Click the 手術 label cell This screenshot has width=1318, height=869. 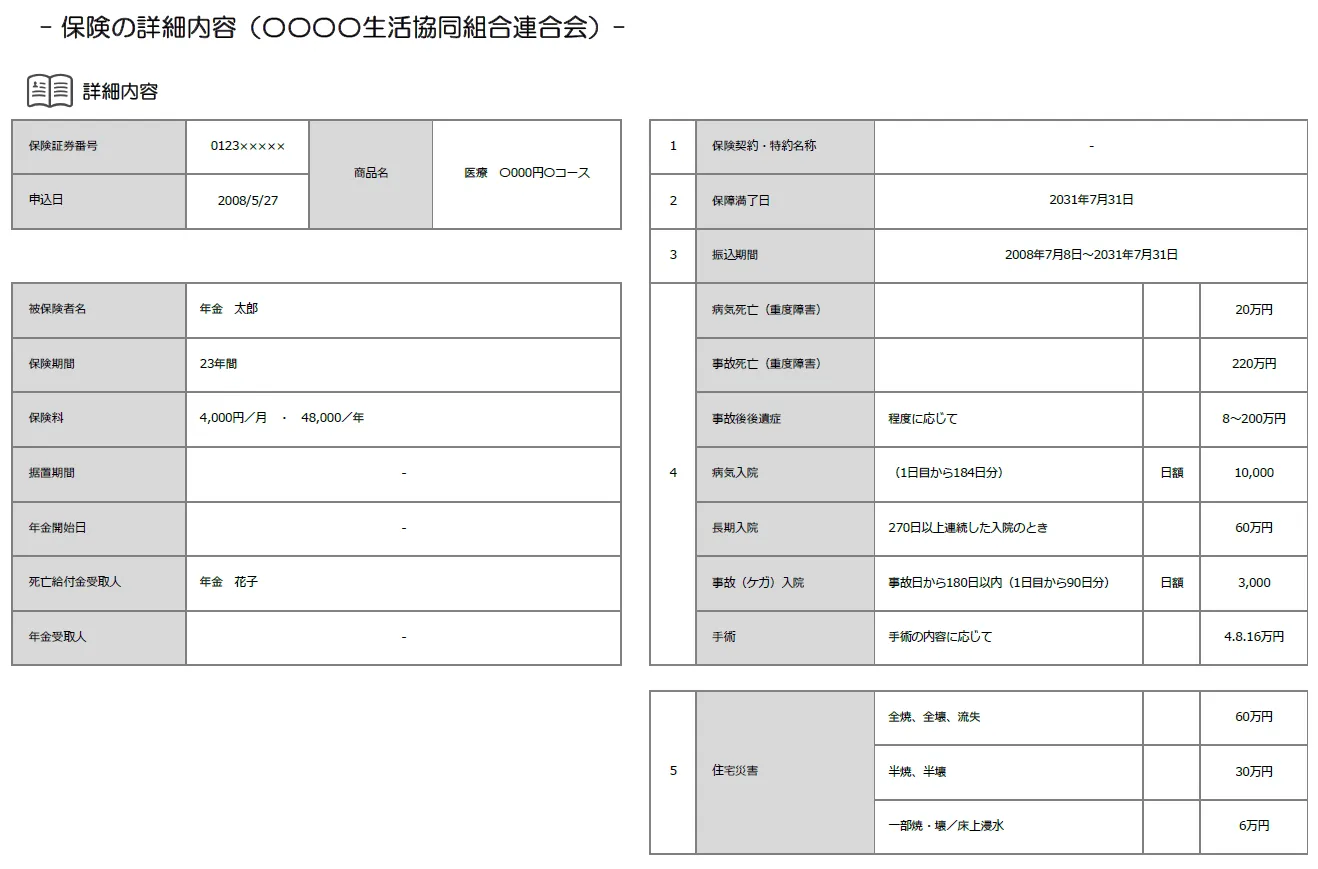pyautogui.click(x=785, y=637)
